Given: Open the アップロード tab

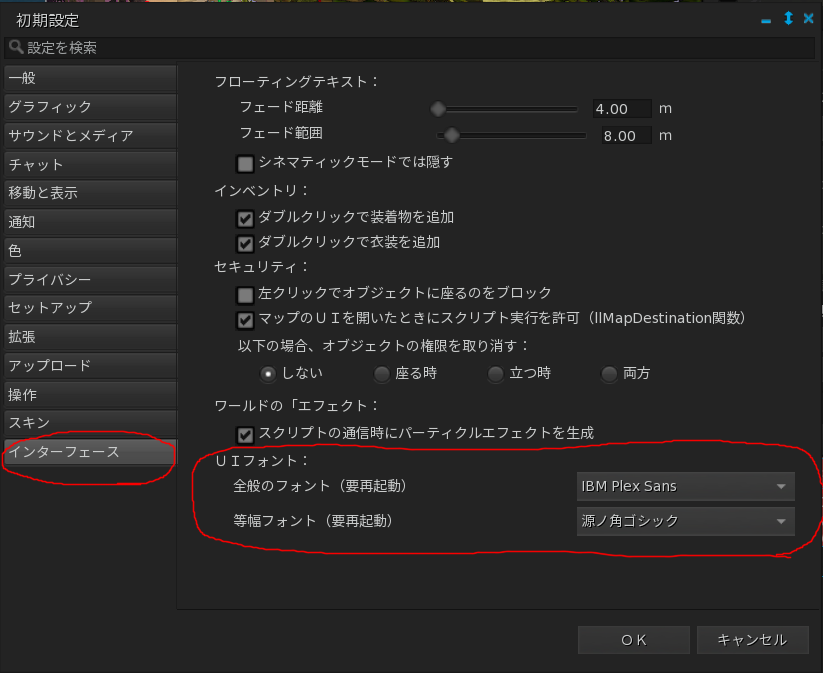Looking at the screenshot, I should pos(90,365).
